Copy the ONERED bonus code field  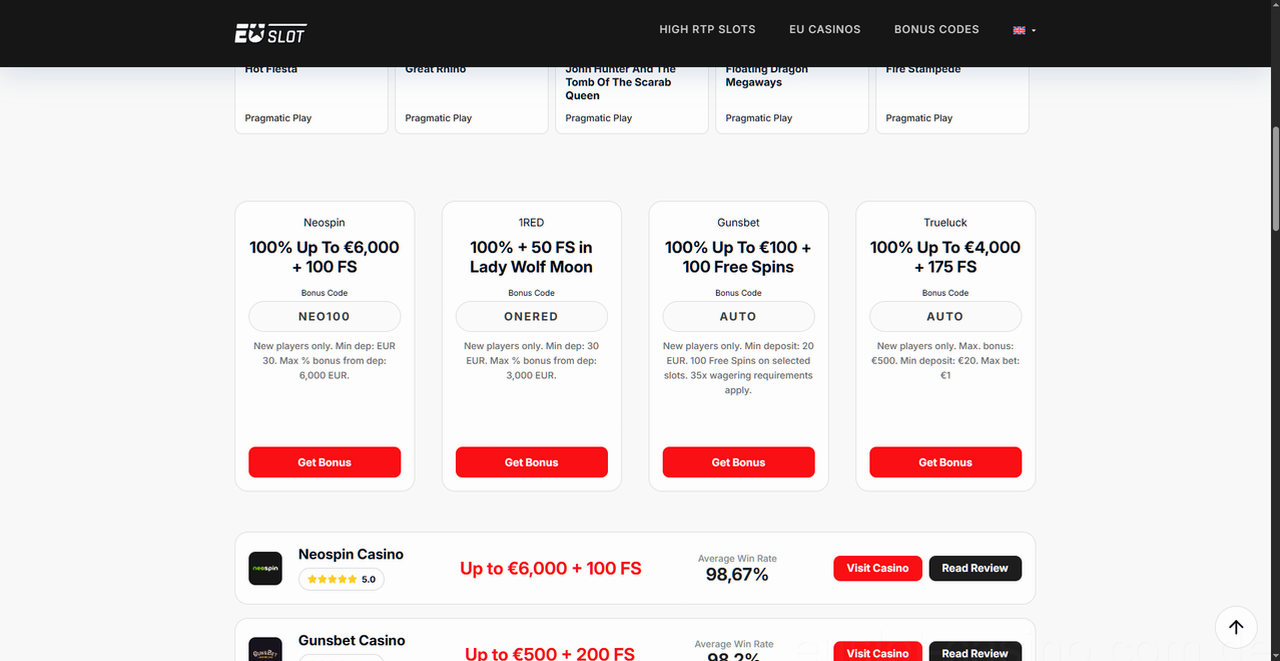tap(532, 316)
